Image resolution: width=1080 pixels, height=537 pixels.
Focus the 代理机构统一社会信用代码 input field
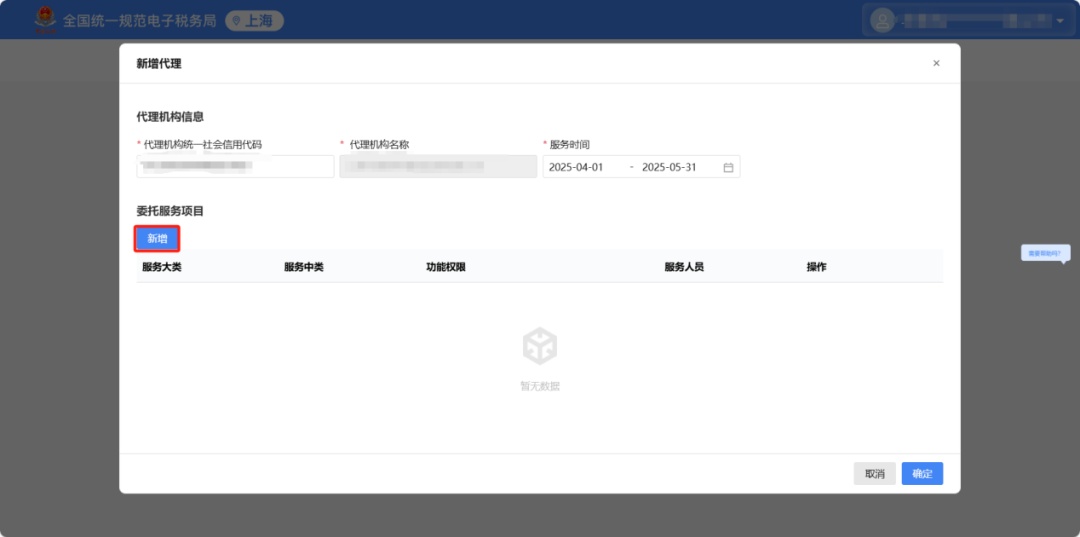point(236,166)
